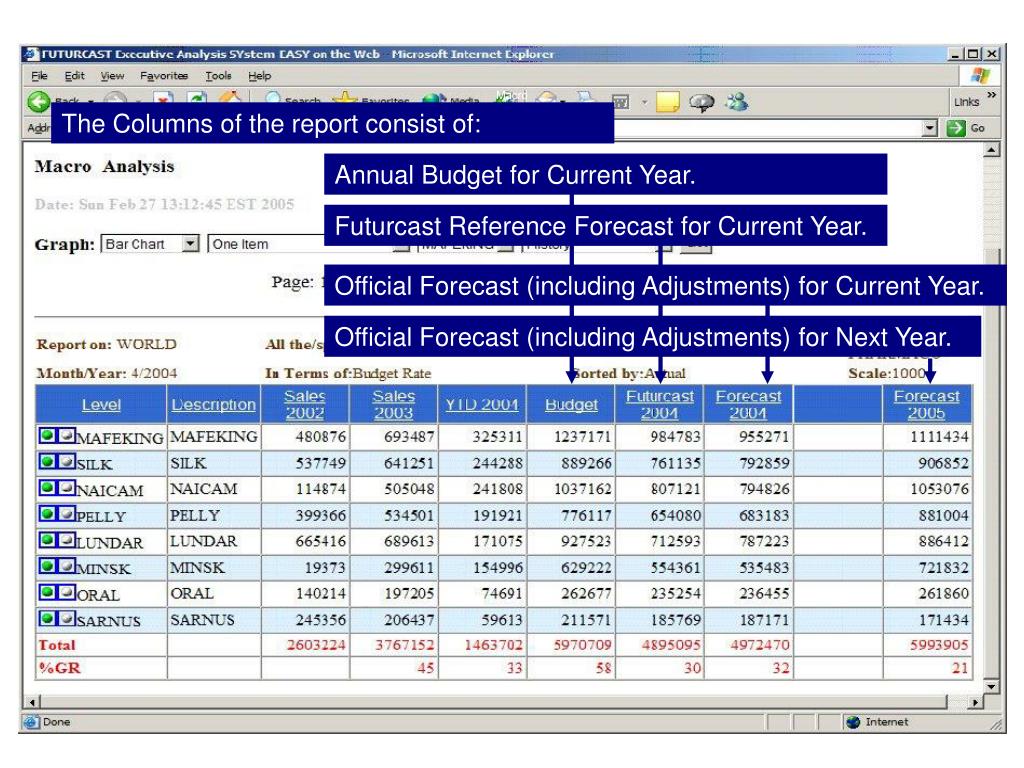The width and height of the screenshot is (1024, 768).
Task: Click the 'Done' status bar text
Action: (57, 722)
